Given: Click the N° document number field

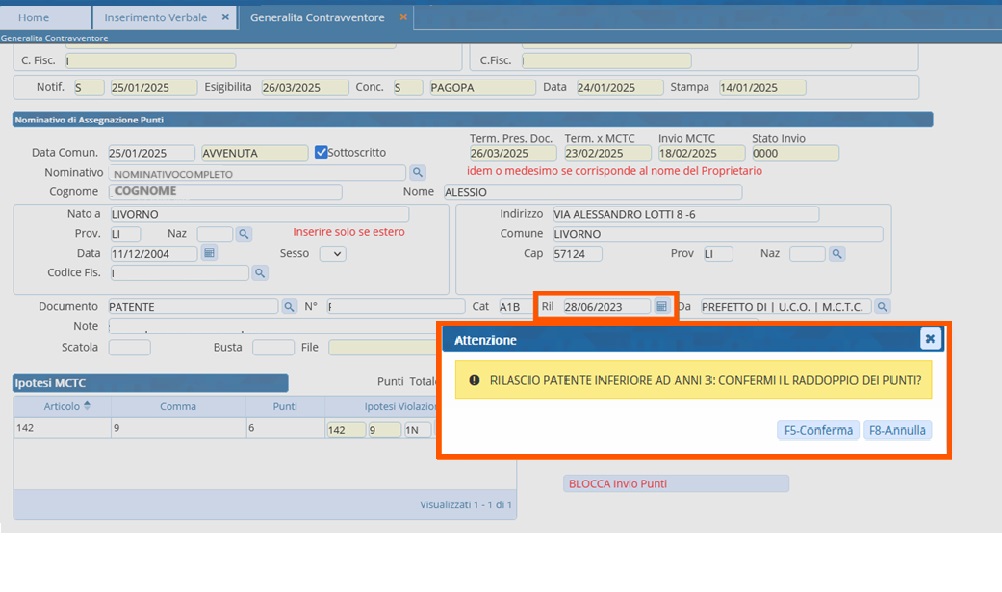Looking at the screenshot, I should pyautogui.click(x=396, y=307).
